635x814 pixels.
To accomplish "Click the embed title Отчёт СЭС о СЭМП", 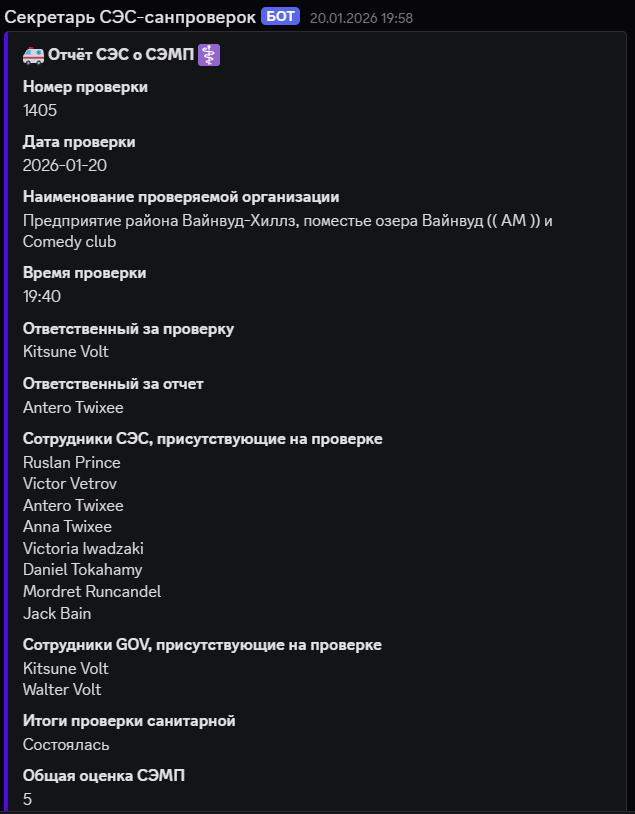I will pyautogui.click(x=121, y=56).
